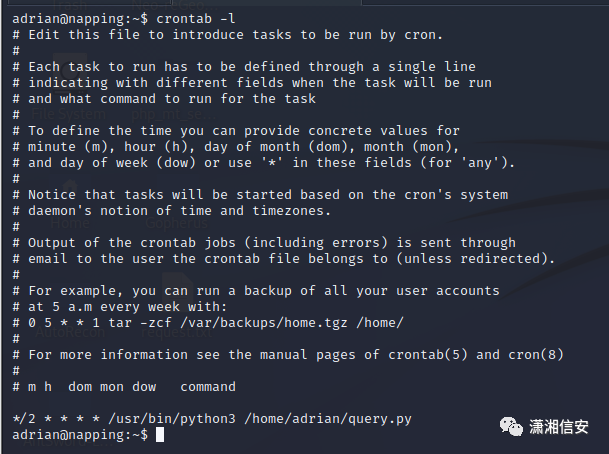This screenshot has height=454, width=609.
Task: Click the AutoRecon desktop icon label
Action: [x=70, y=332]
